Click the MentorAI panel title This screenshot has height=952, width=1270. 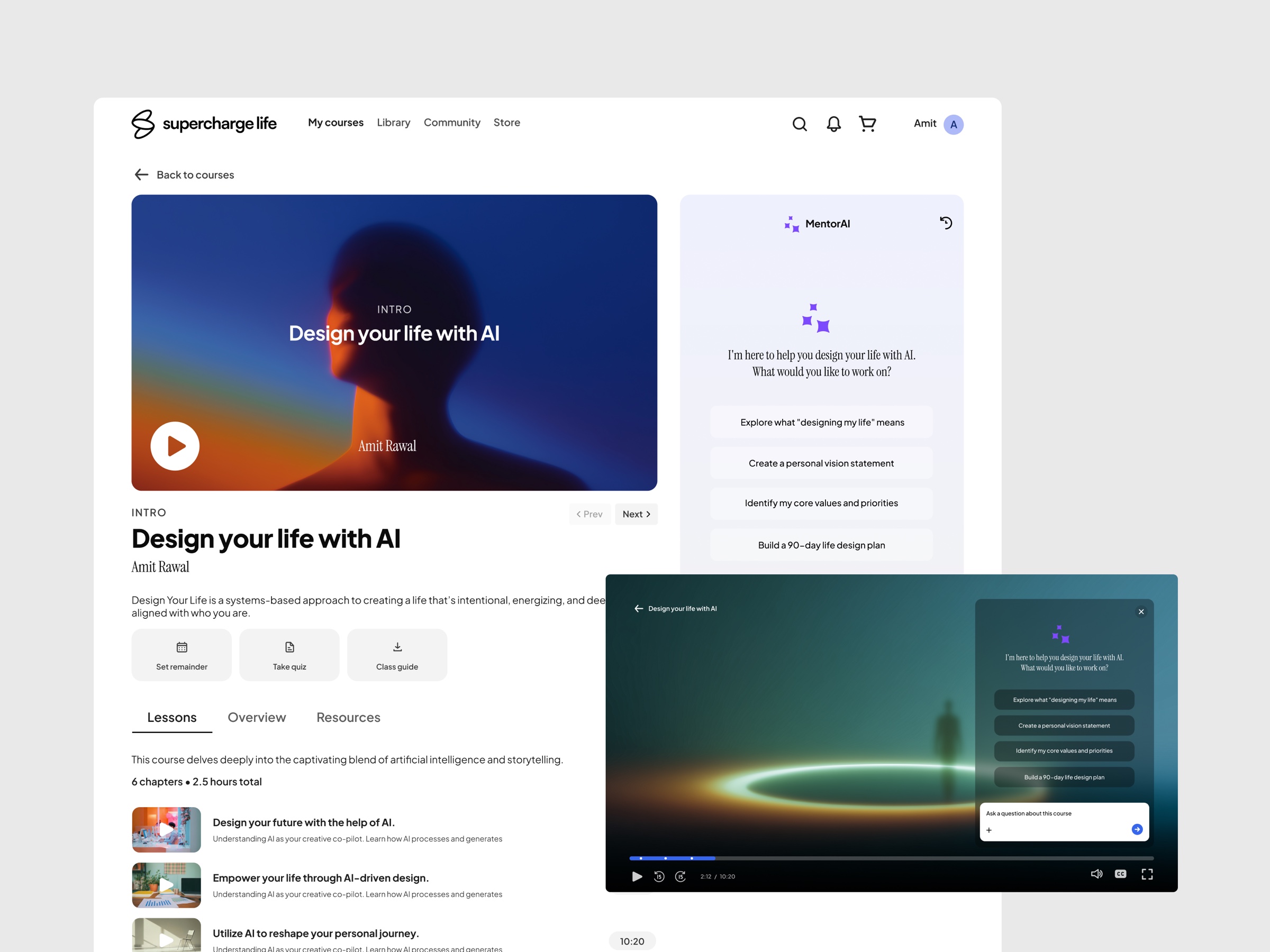pos(827,224)
